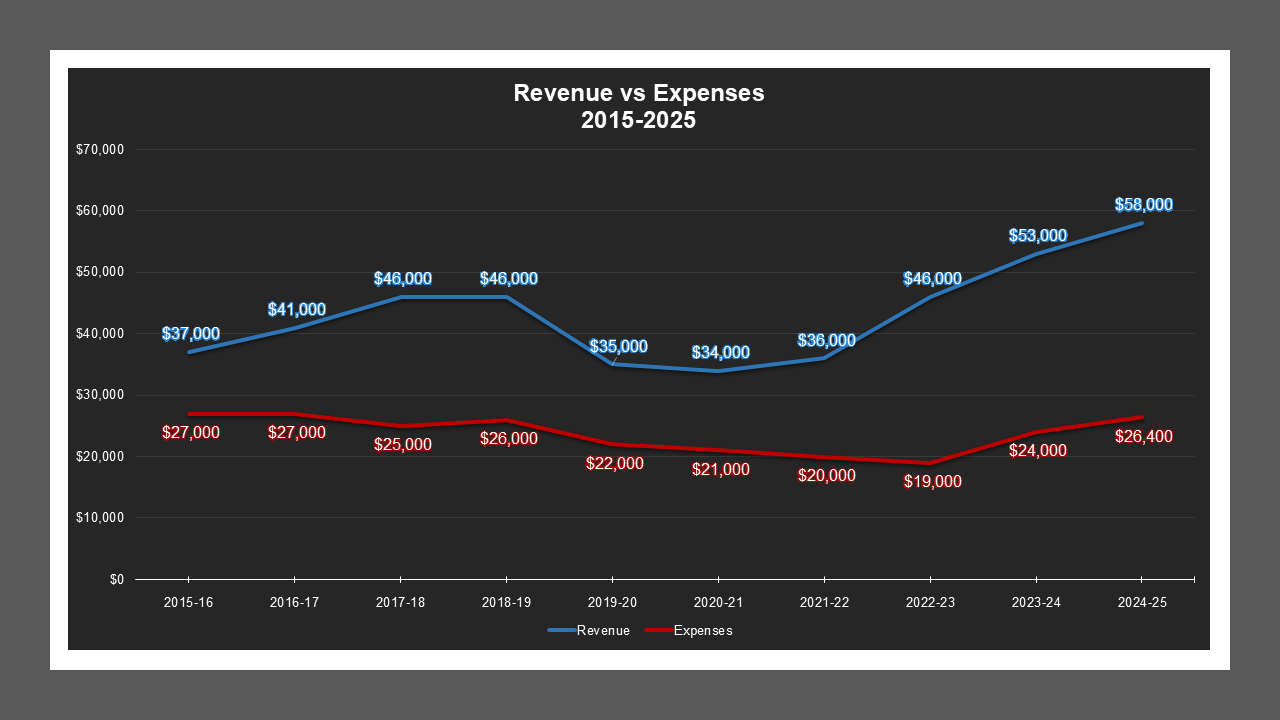Click the $46,000 label above 2017-18
This screenshot has width=1280, height=720.
tap(403, 278)
